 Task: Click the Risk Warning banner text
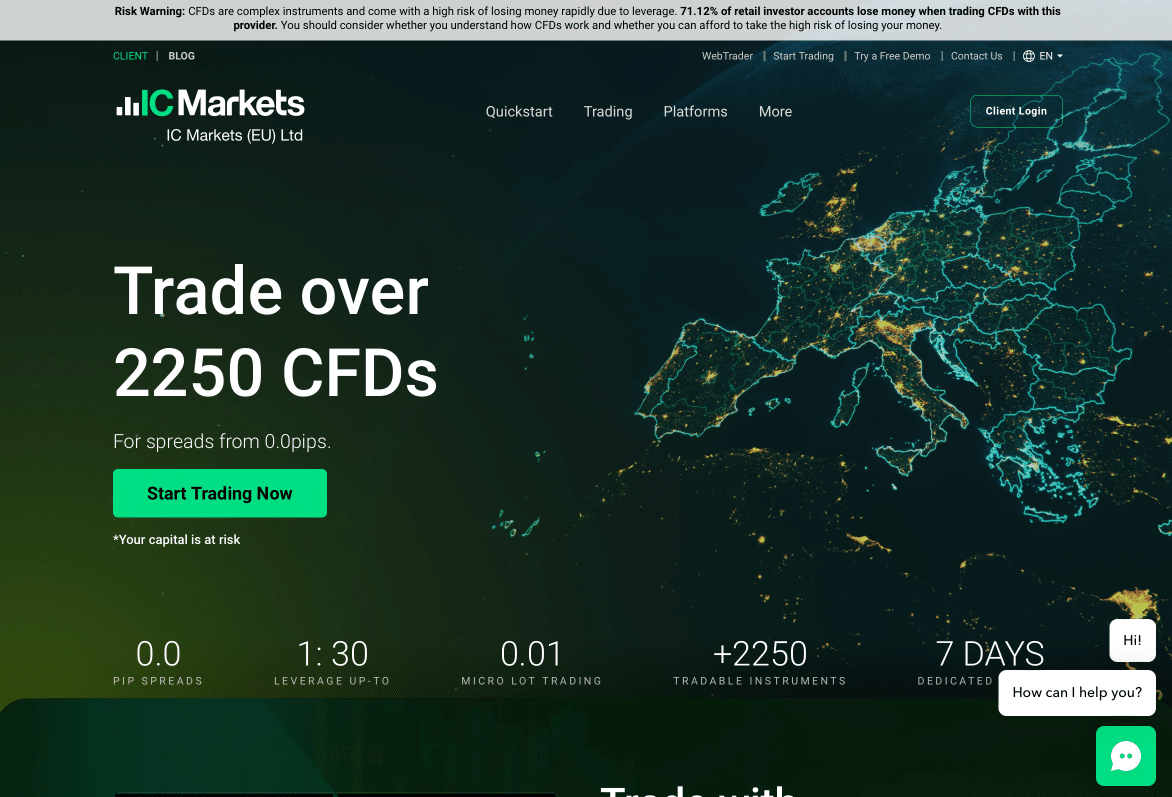click(x=587, y=19)
